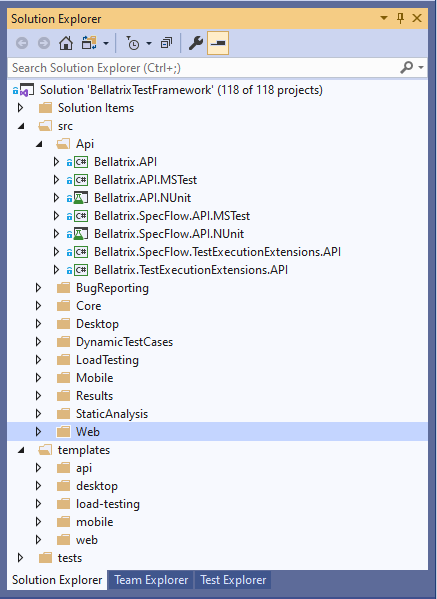437x599 pixels.
Task: Open the Window Position dropdown arrow
Action: tap(384, 18)
